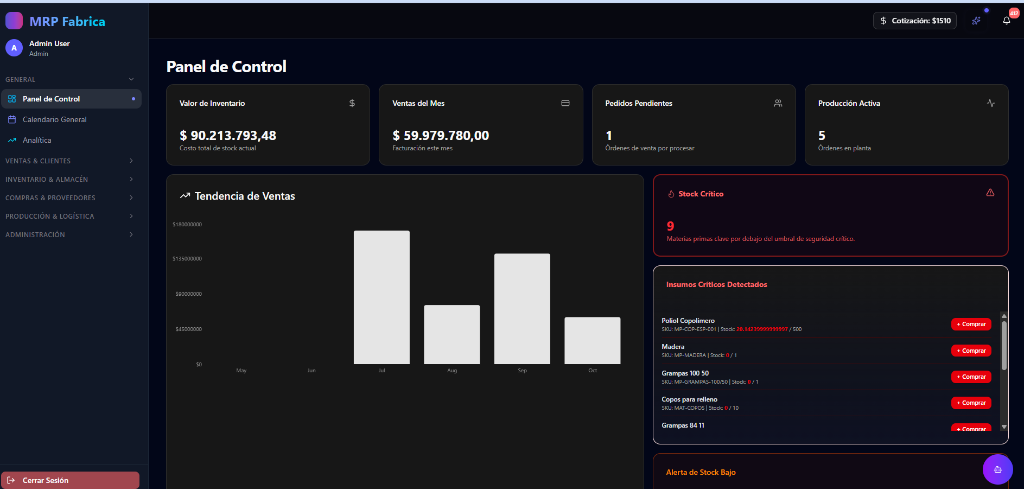Click the dollar icon on Valor de Inventario card
Screen dimensions: 1024x489
352,103
